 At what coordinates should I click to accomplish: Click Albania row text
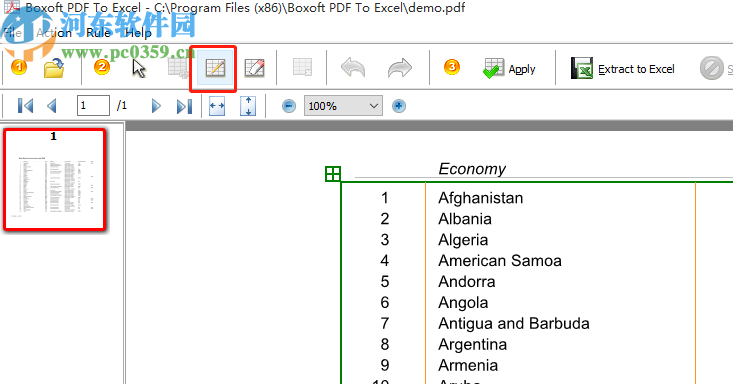coord(465,219)
